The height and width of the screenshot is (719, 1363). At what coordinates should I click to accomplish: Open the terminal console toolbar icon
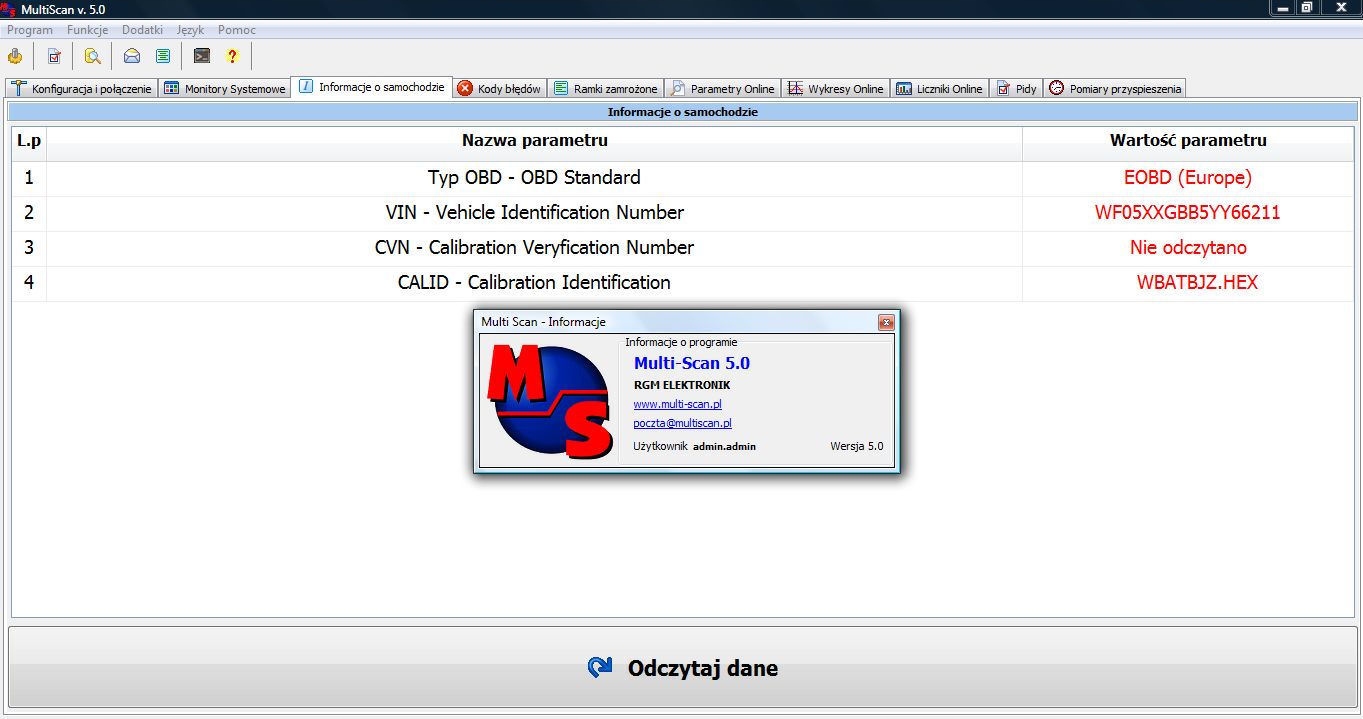(x=202, y=56)
